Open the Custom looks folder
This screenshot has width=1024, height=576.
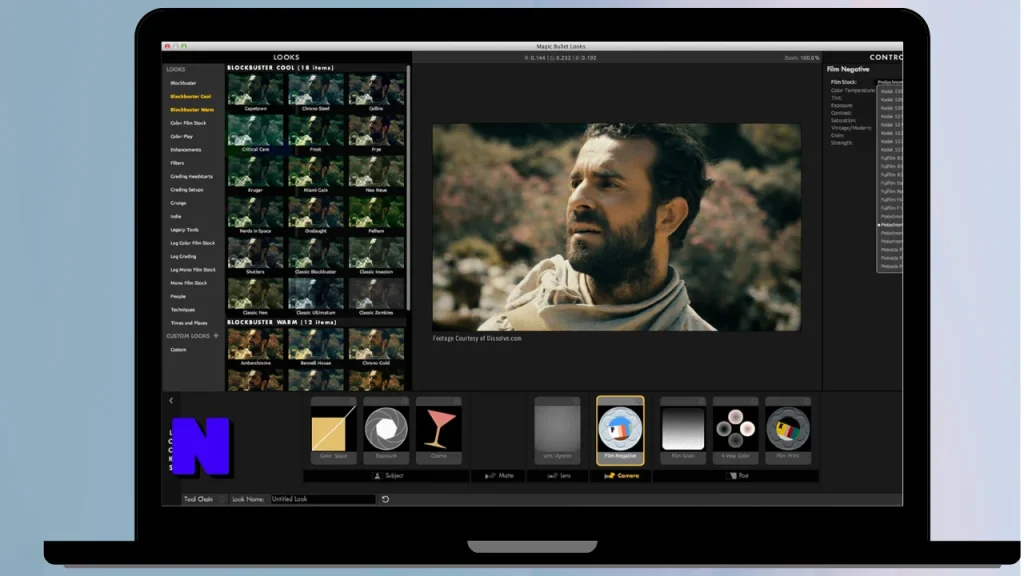[178, 349]
